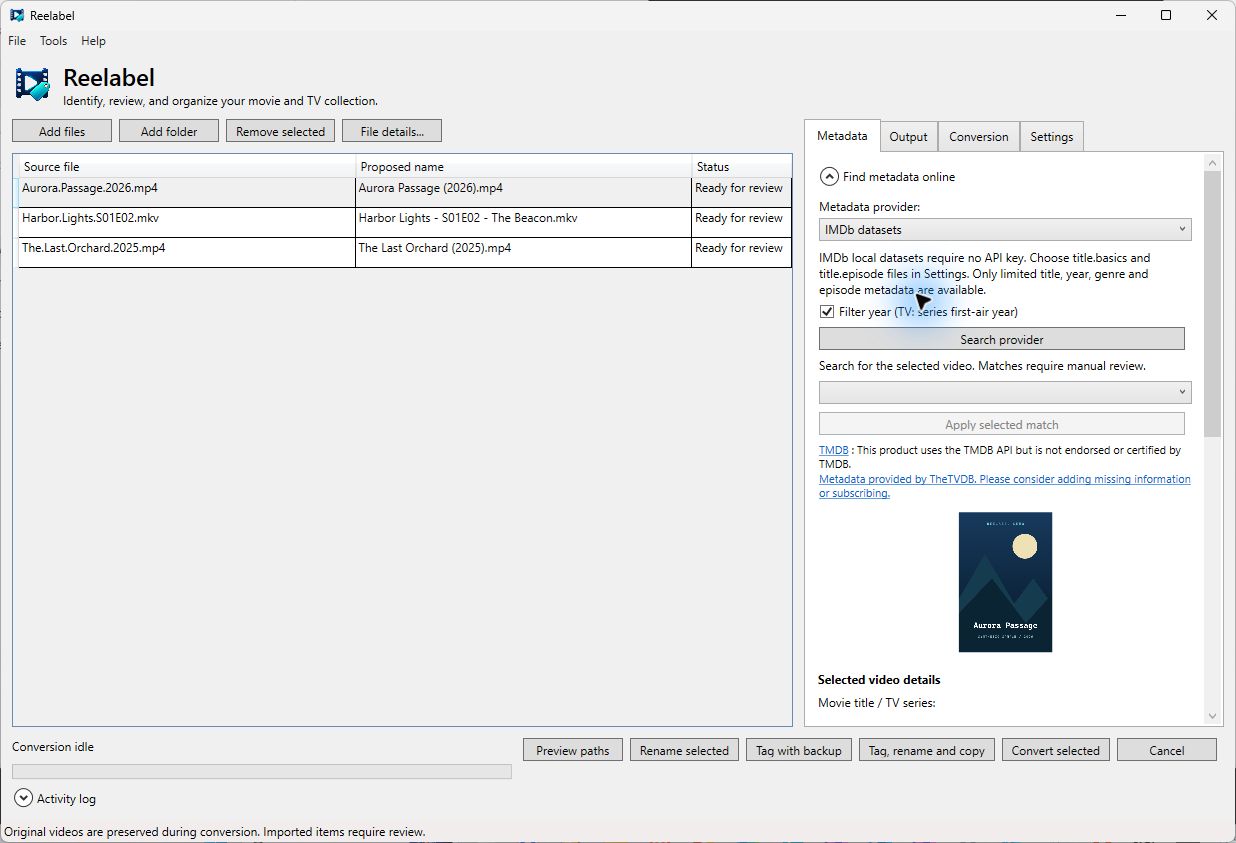Image resolution: width=1236 pixels, height=843 pixels.
Task: Click the Reelabel logo icon in header
Action: (x=32, y=84)
